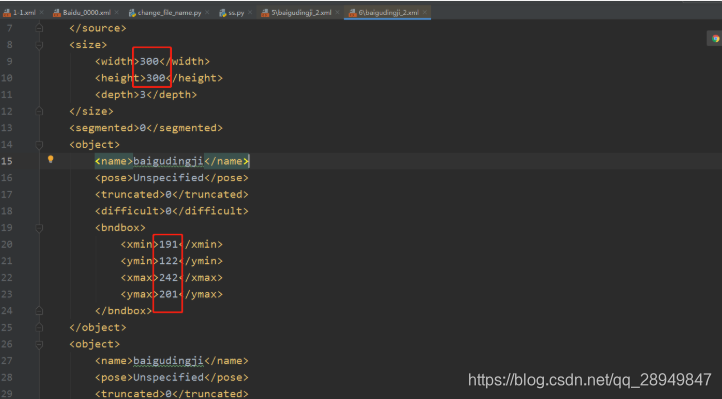Place cursor in depth value 3
This screenshot has height=399, width=722.
[143, 94]
